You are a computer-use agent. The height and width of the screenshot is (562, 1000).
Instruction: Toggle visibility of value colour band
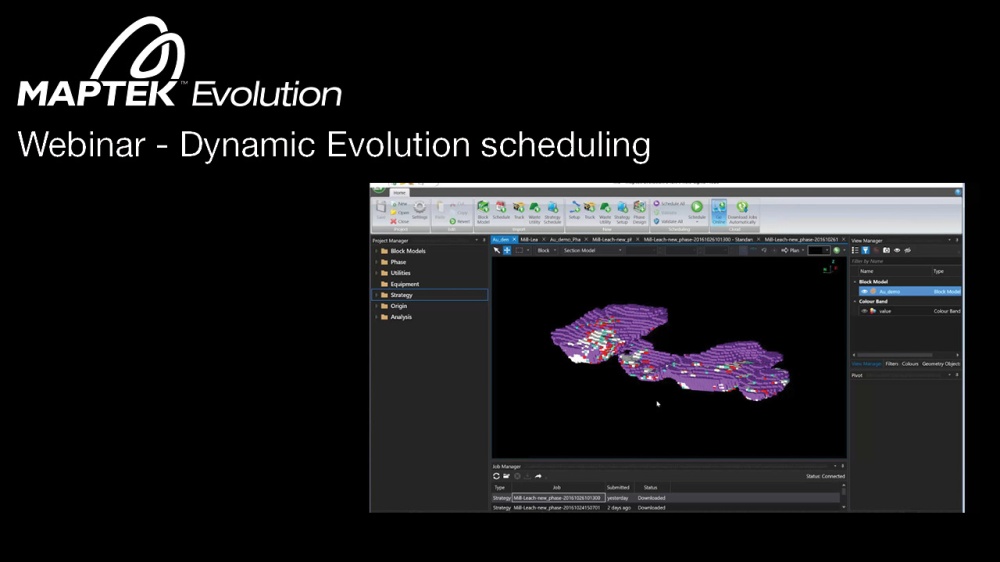tap(865, 311)
